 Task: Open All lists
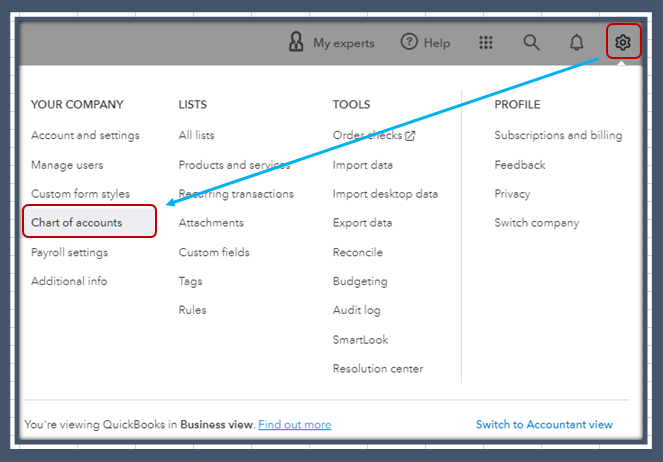pos(196,135)
